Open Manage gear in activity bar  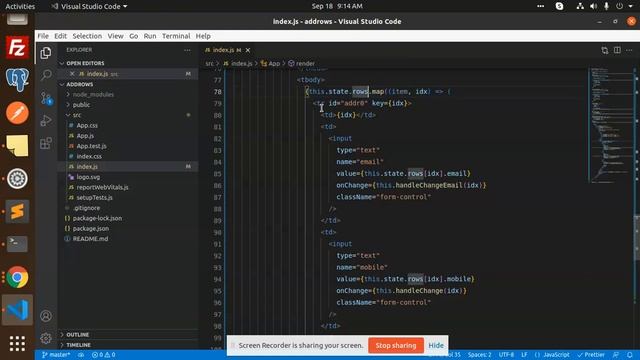coord(46,338)
